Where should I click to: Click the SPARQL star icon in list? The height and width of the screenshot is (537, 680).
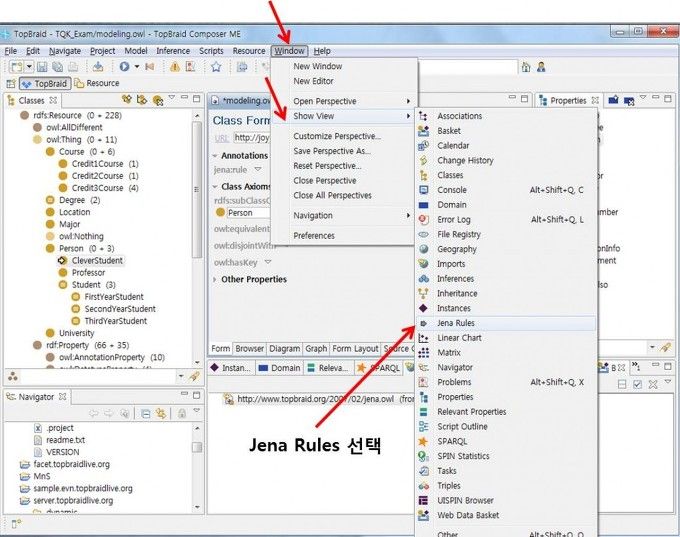point(423,442)
